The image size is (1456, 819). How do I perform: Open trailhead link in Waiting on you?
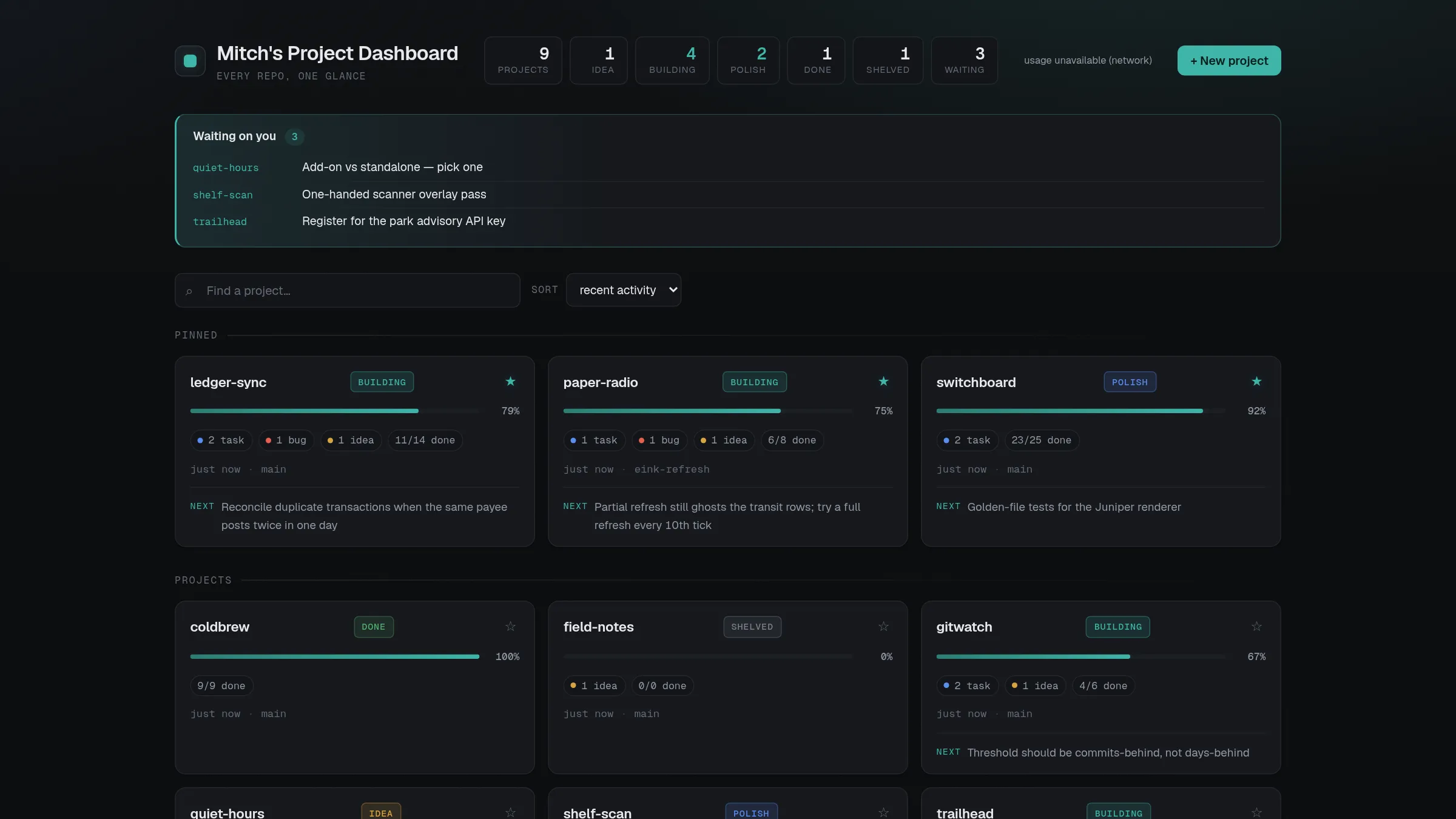pyautogui.click(x=220, y=222)
